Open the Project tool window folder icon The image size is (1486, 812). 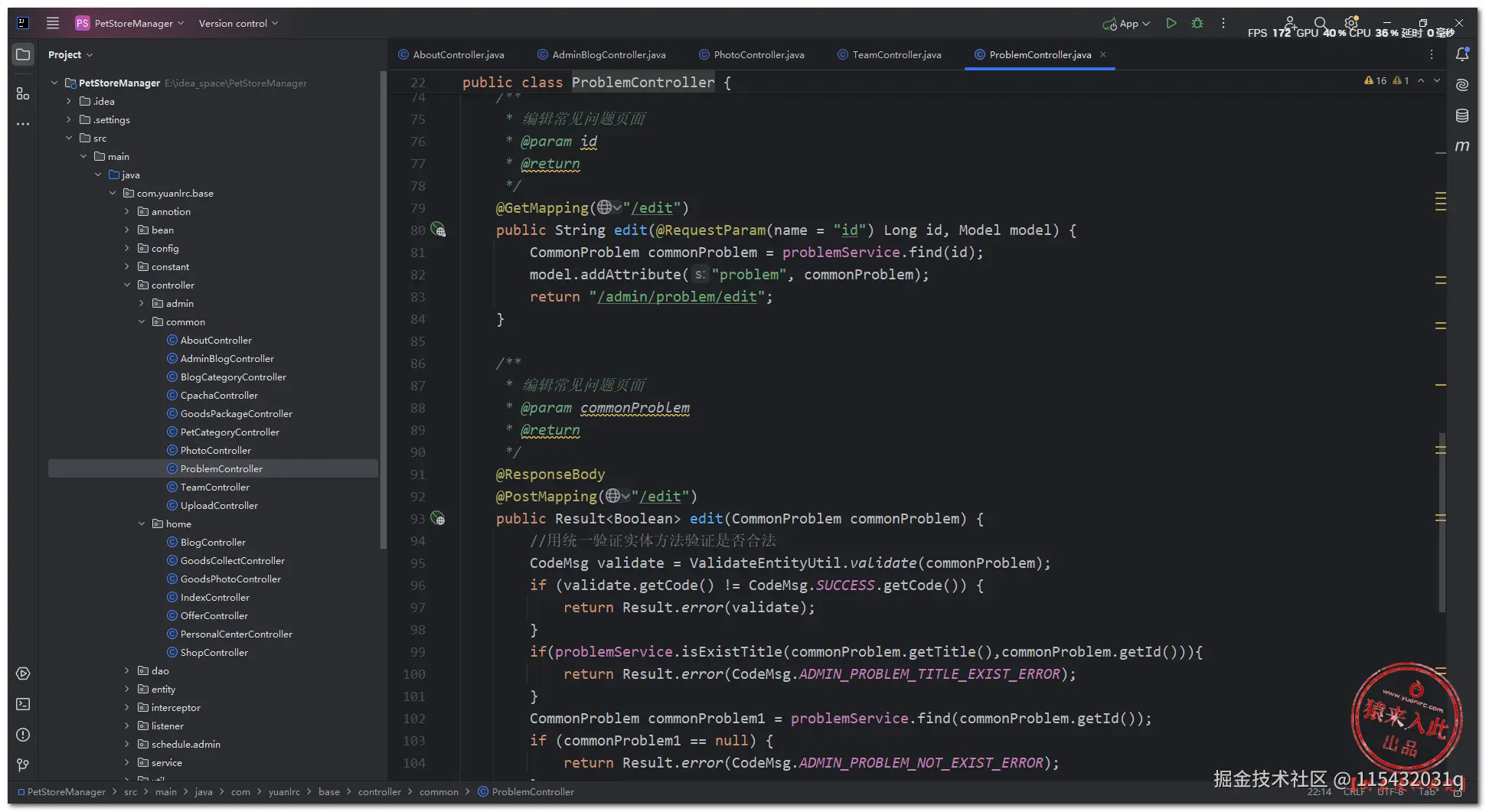coord(23,54)
